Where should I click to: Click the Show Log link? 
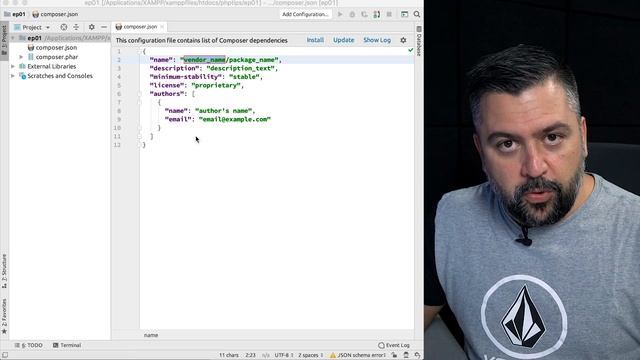pyautogui.click(x=377, y=40)
